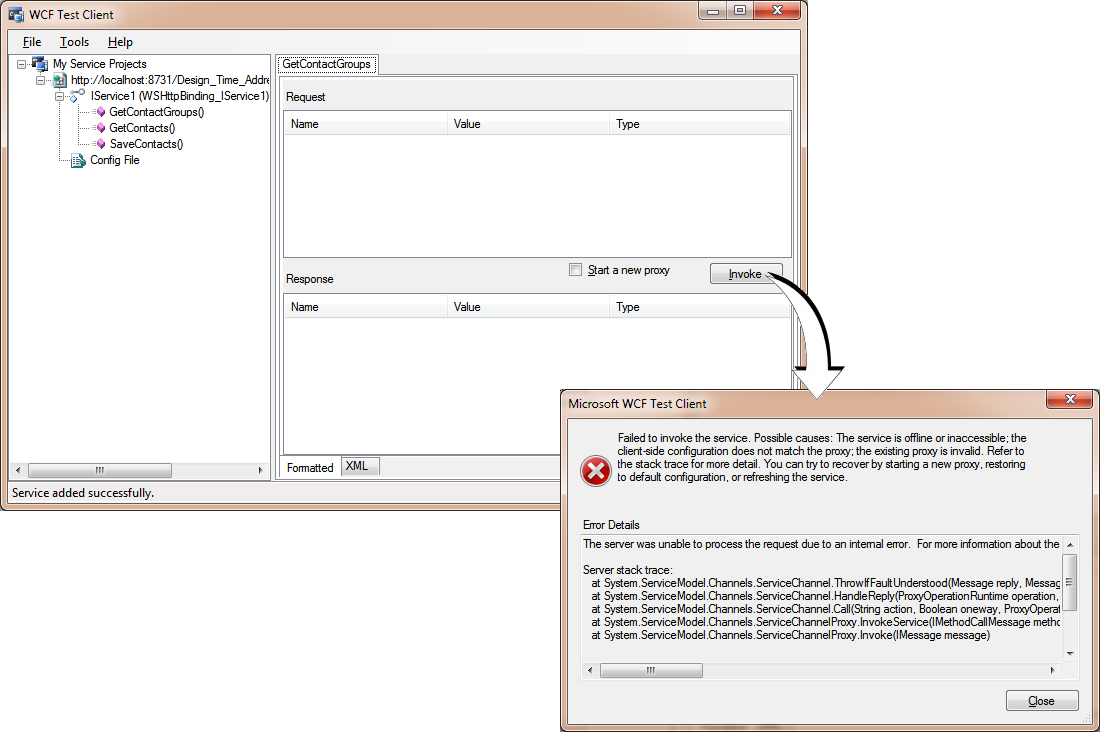Click the red error icon in dialog
The height and width of the screenshot is (732, 1100).
coord(596,471)
